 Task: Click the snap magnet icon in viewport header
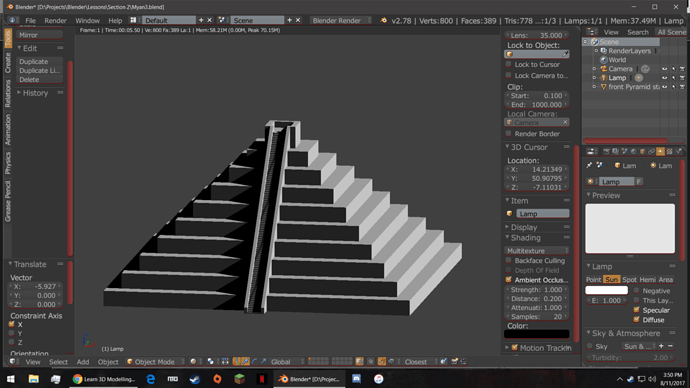[x=382, y=362]
